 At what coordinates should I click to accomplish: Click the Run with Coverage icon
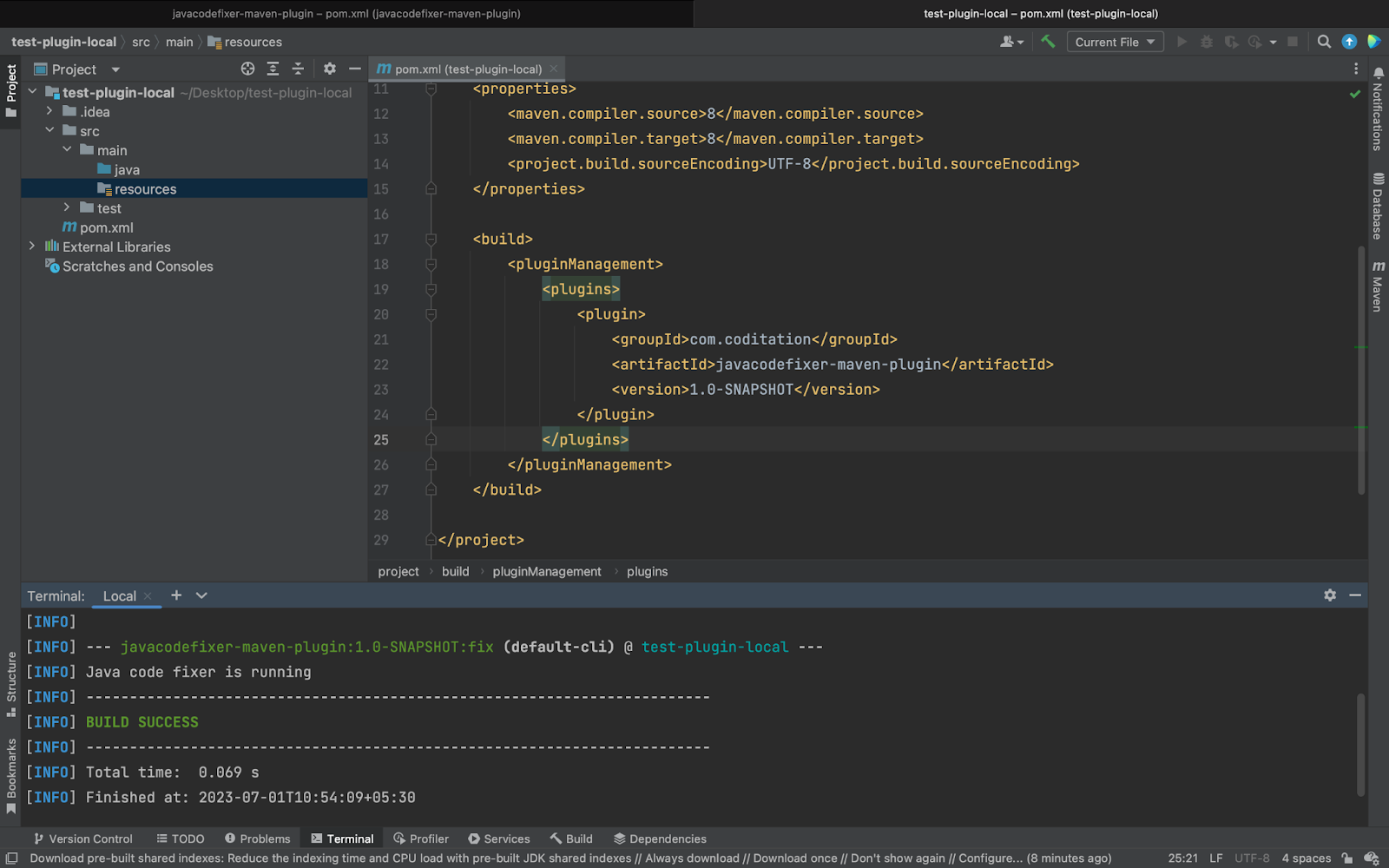[x=1231, y=42]
